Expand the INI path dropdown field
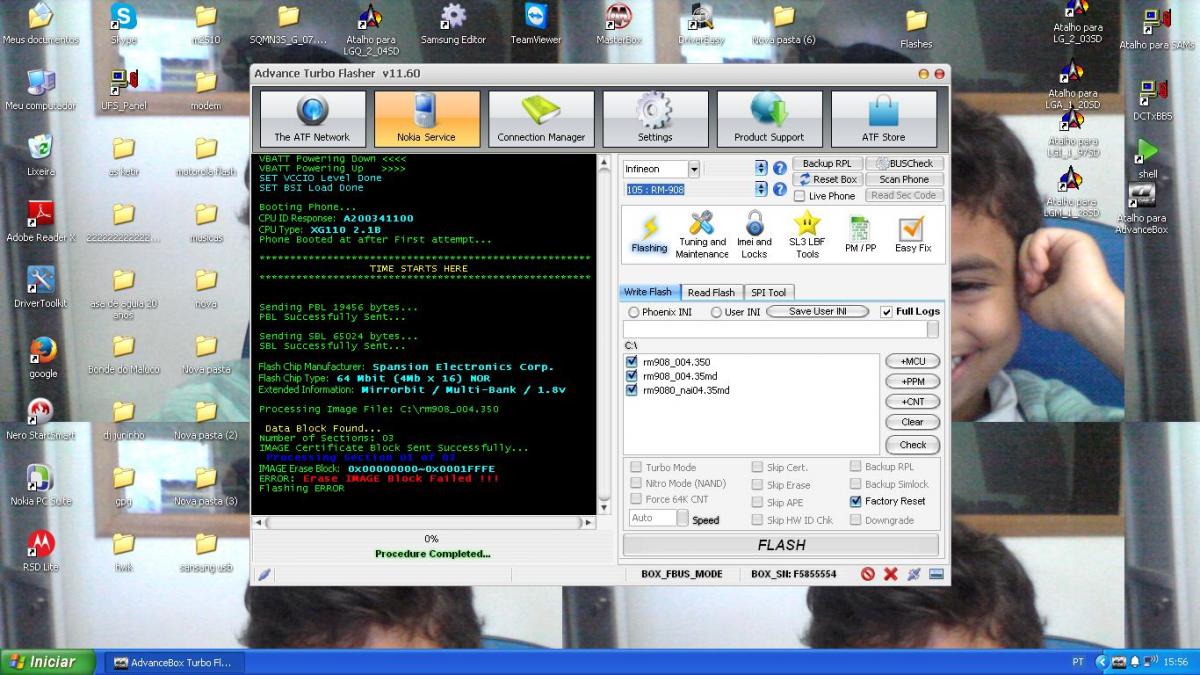The image size is (1200, 675). coord(932,329)
